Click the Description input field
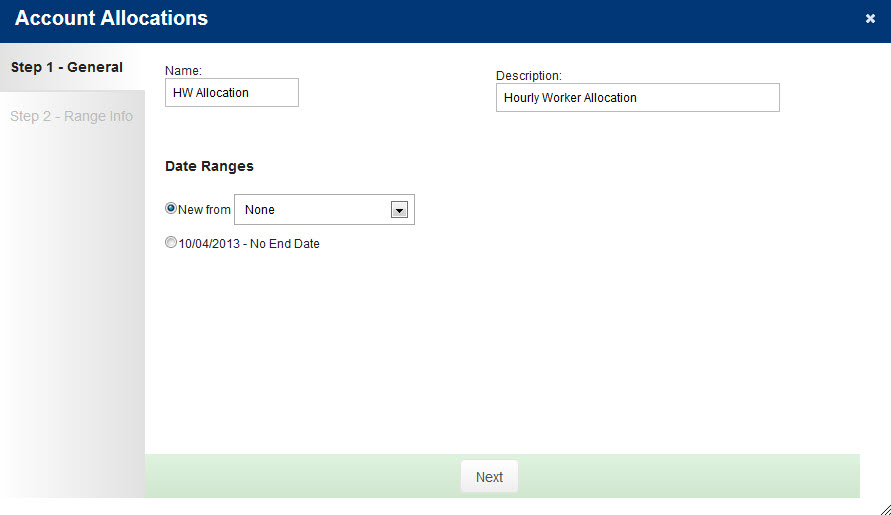Image resolution: width=891 pixels, height=515 pixels. click(638, 98)
